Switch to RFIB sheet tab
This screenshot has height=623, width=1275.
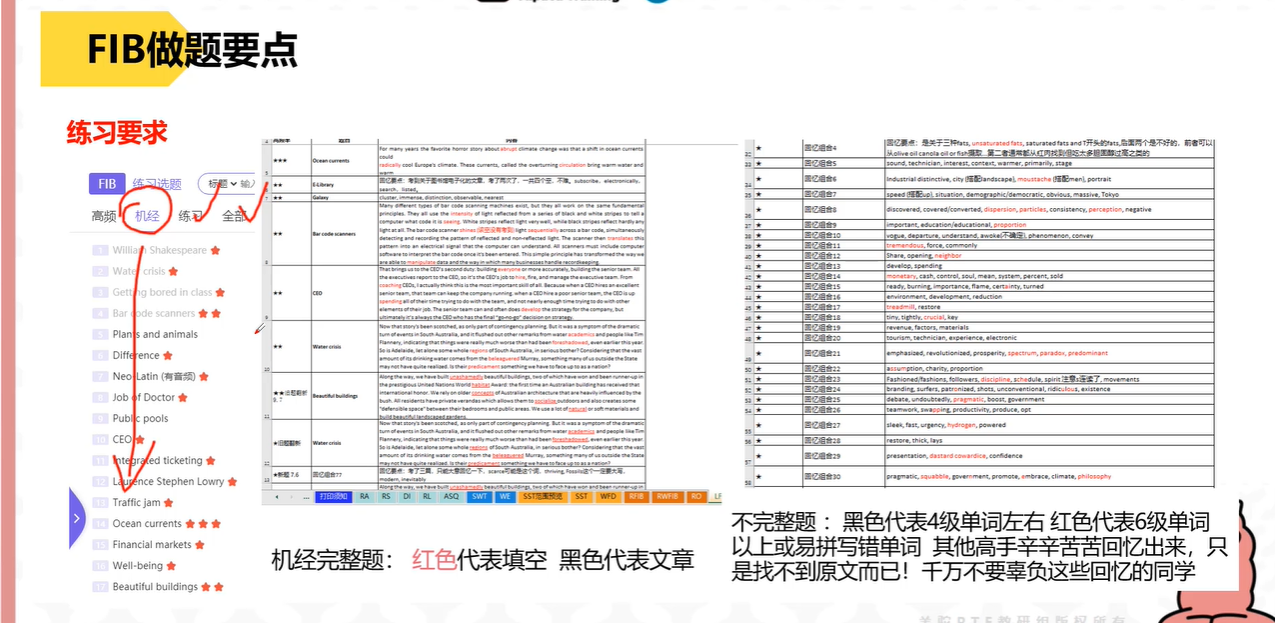click(636, 496)
